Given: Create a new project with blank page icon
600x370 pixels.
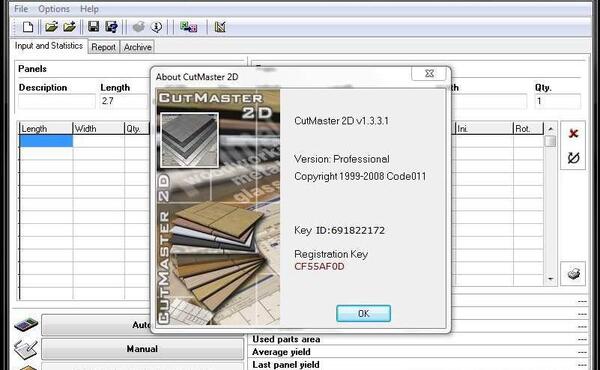Looking at the screenshot, I should click(x=28, y=27).
